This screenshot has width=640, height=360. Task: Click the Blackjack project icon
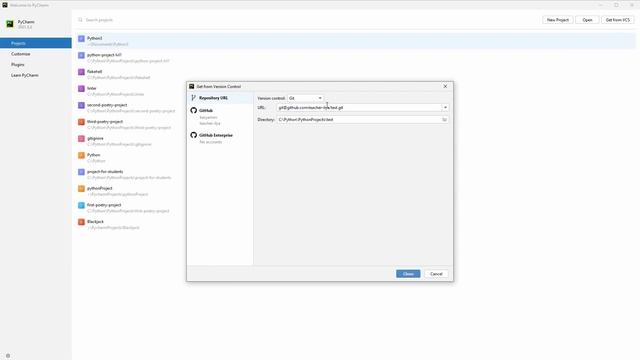(x=81, y=222)
